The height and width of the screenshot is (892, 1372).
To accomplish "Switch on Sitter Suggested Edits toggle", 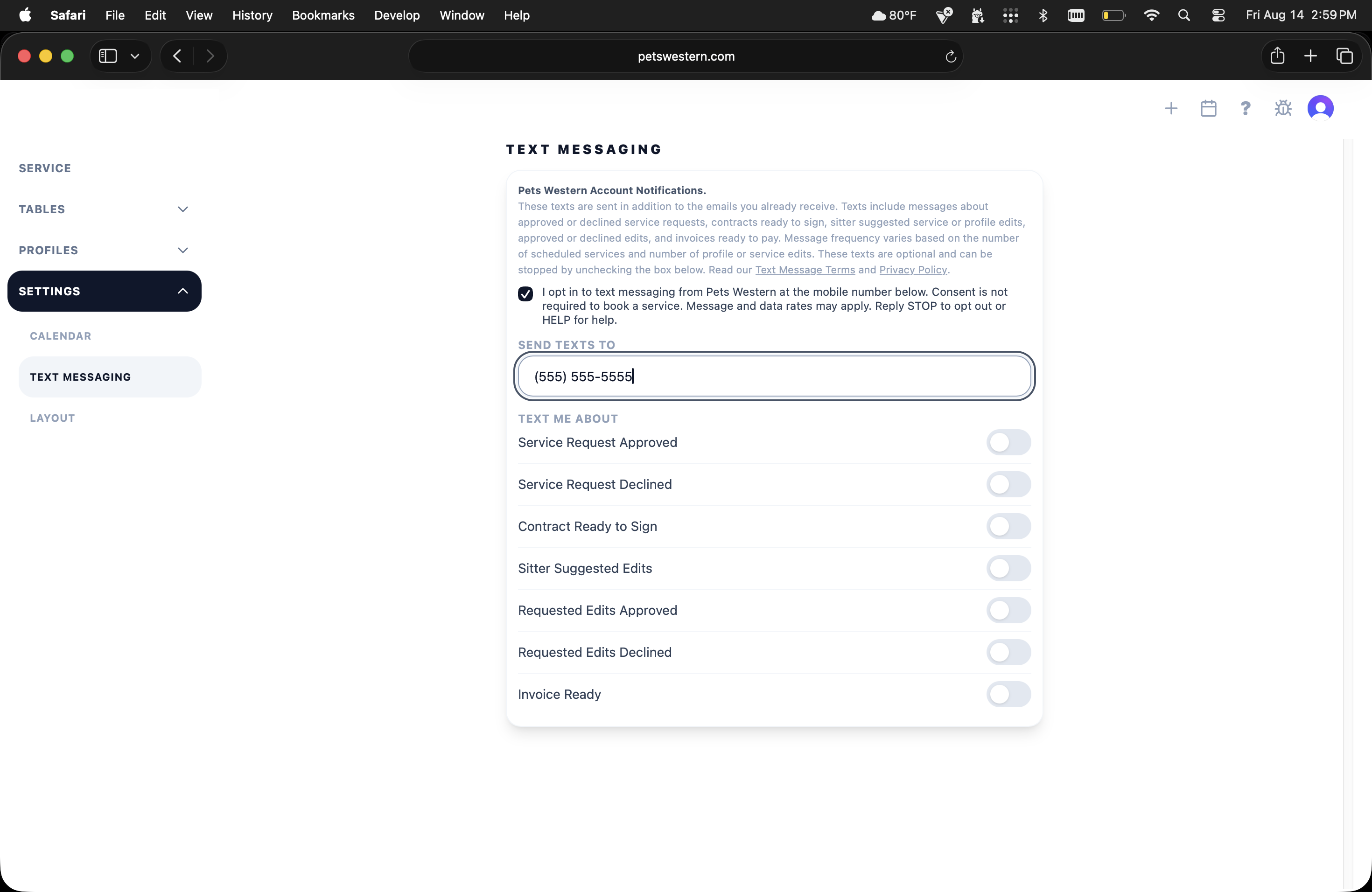I will click(x=1008, y=568).
